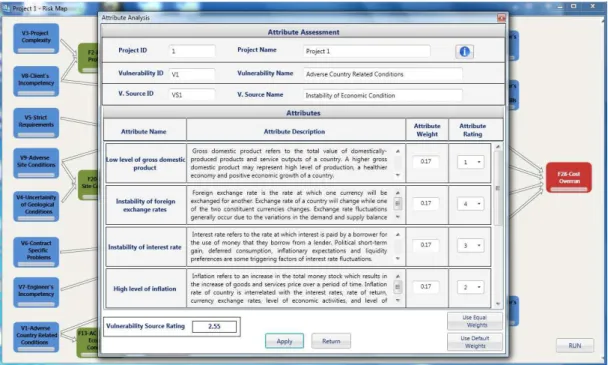Screen dimensions: 608x365
Task: Select V5-Strict Requirements node
Action: [x=36, y=123]
